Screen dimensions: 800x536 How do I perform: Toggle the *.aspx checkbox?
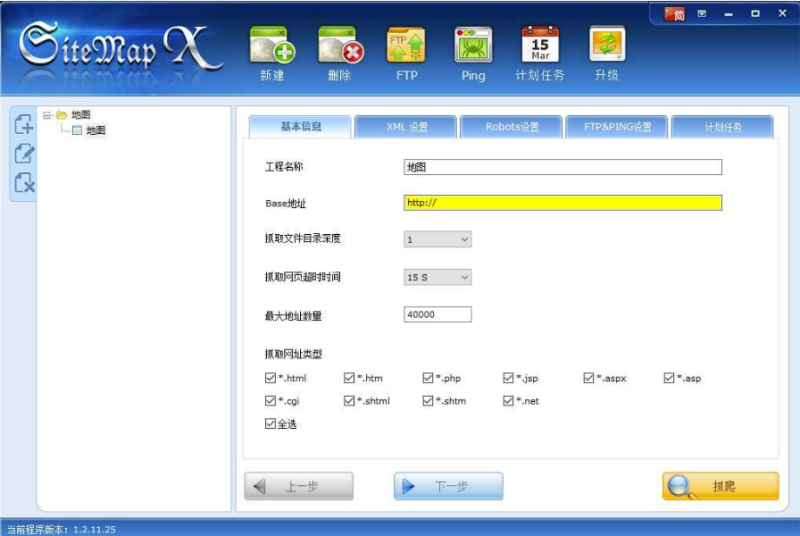pos(590,378)
